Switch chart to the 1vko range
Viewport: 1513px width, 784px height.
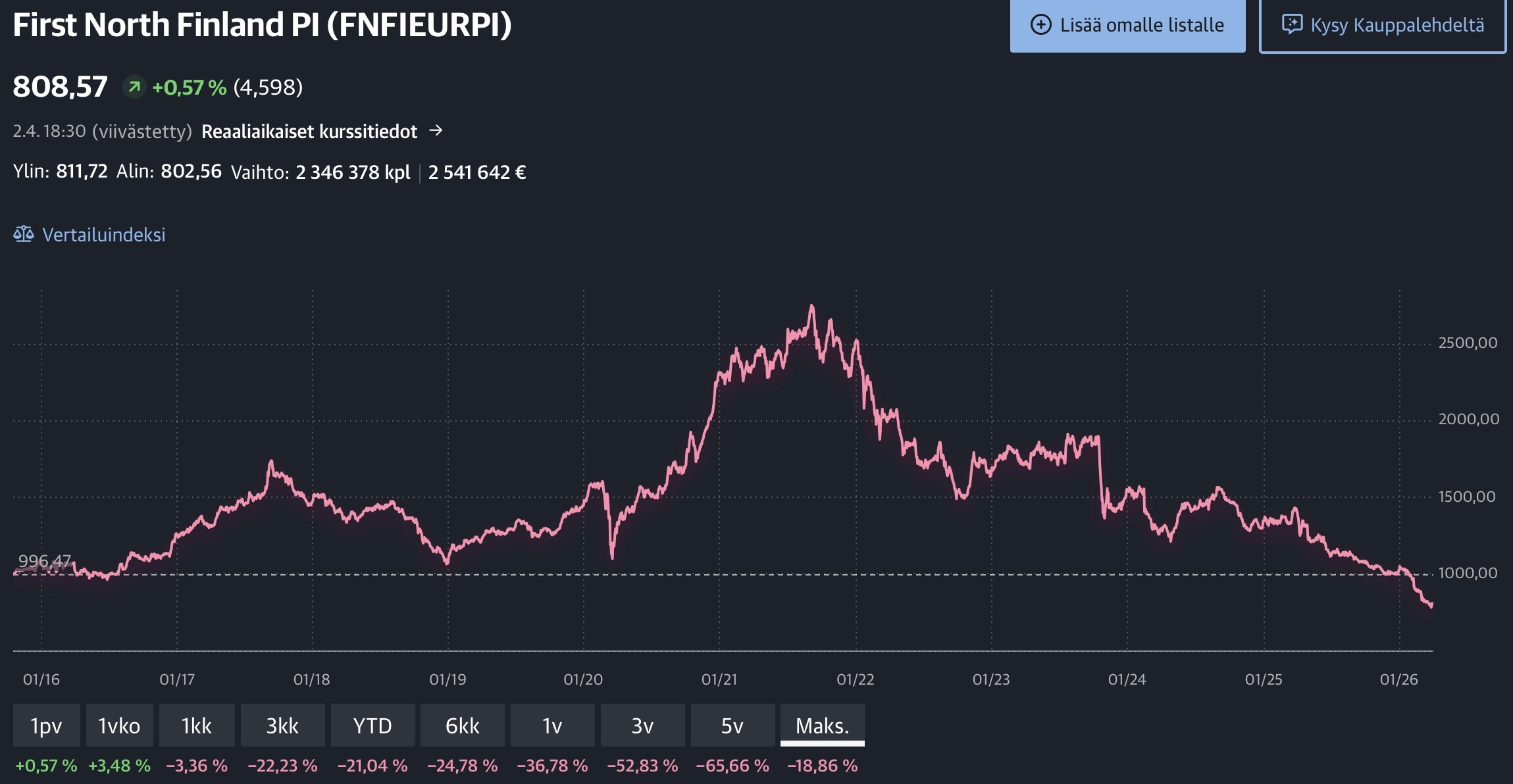pos(119,725)
